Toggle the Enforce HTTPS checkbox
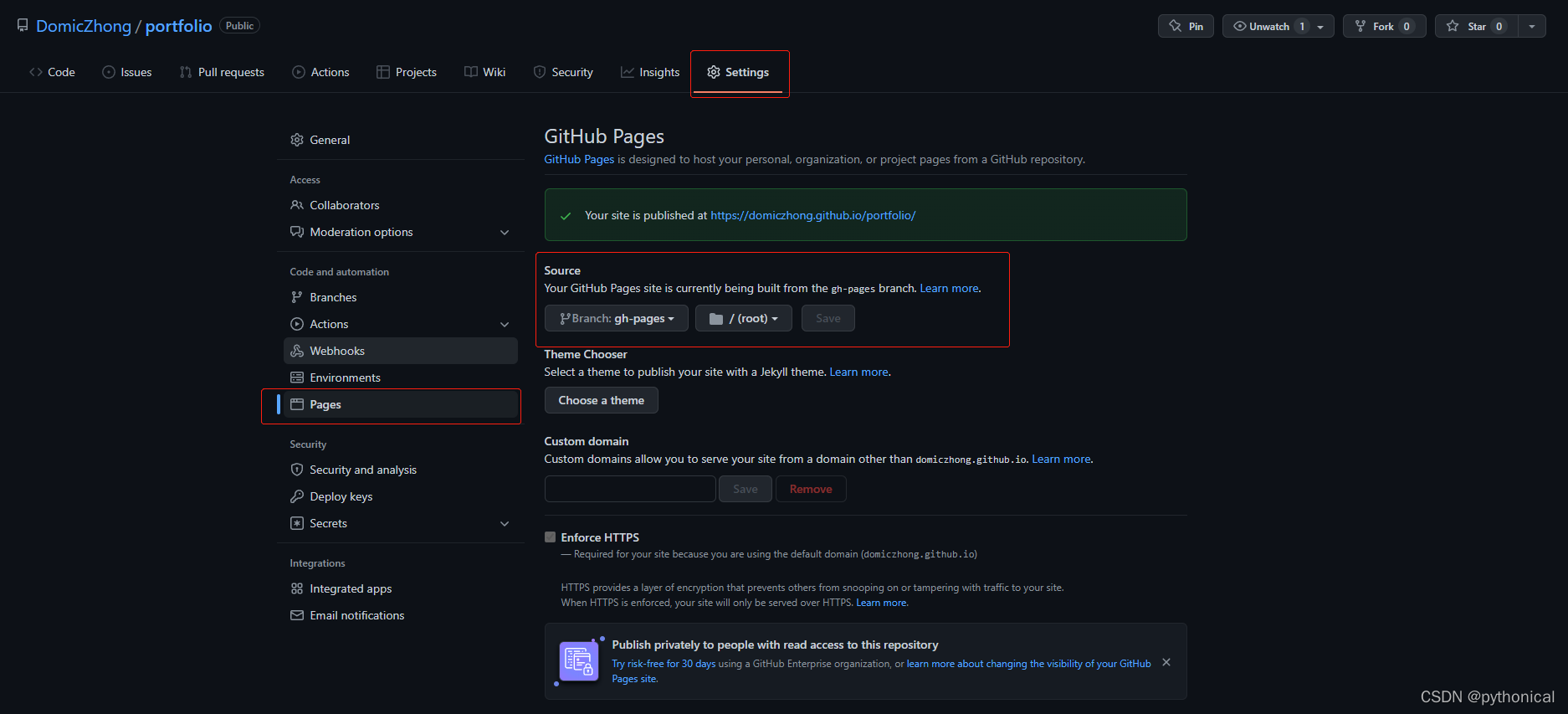Screen dimensions: 1568x714 point(550,537)
